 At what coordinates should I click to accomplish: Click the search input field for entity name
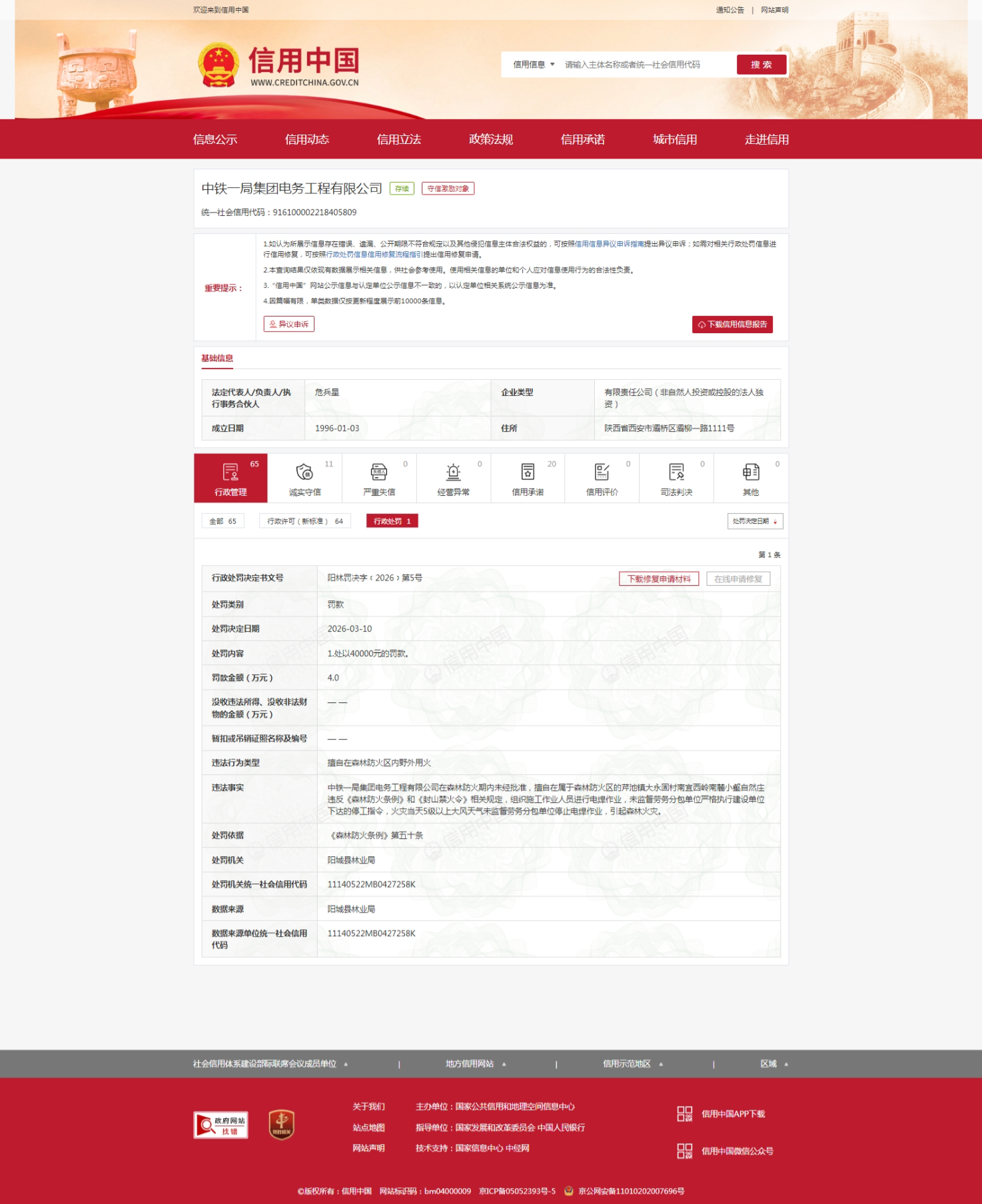click(x=643, y=65)
